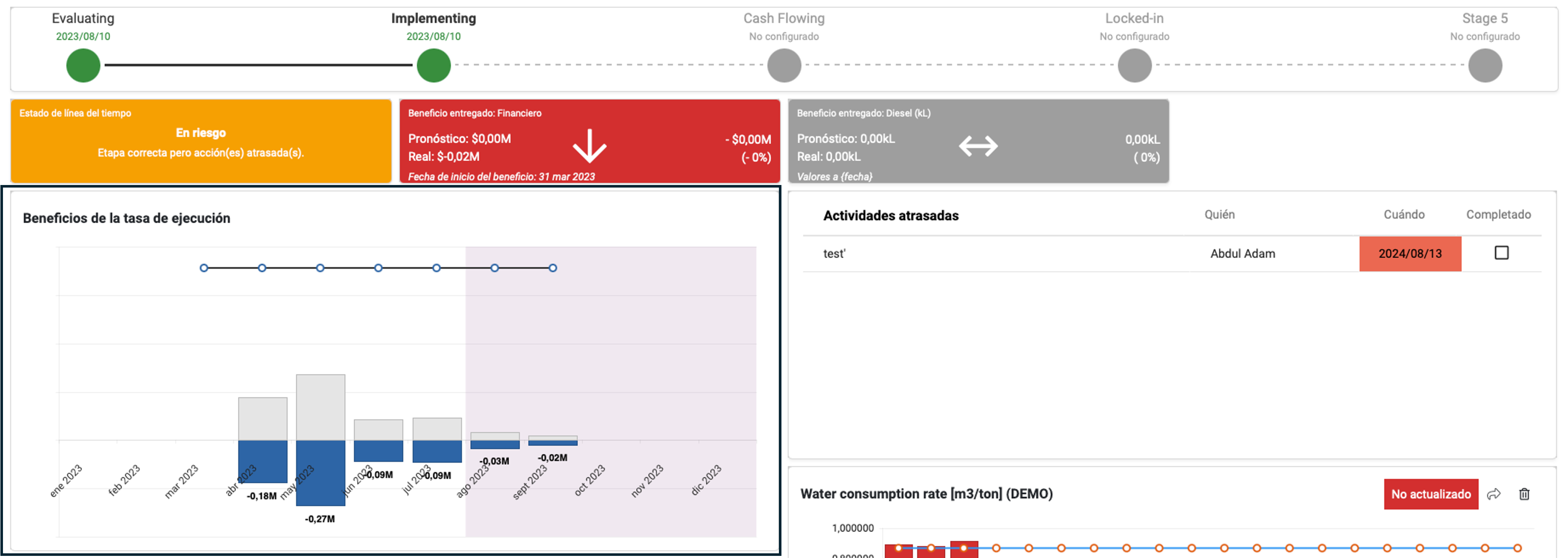This screenshot has width=1568, height=558.
Task: Click the Cuándo column header
Action: click(1404, 214)
